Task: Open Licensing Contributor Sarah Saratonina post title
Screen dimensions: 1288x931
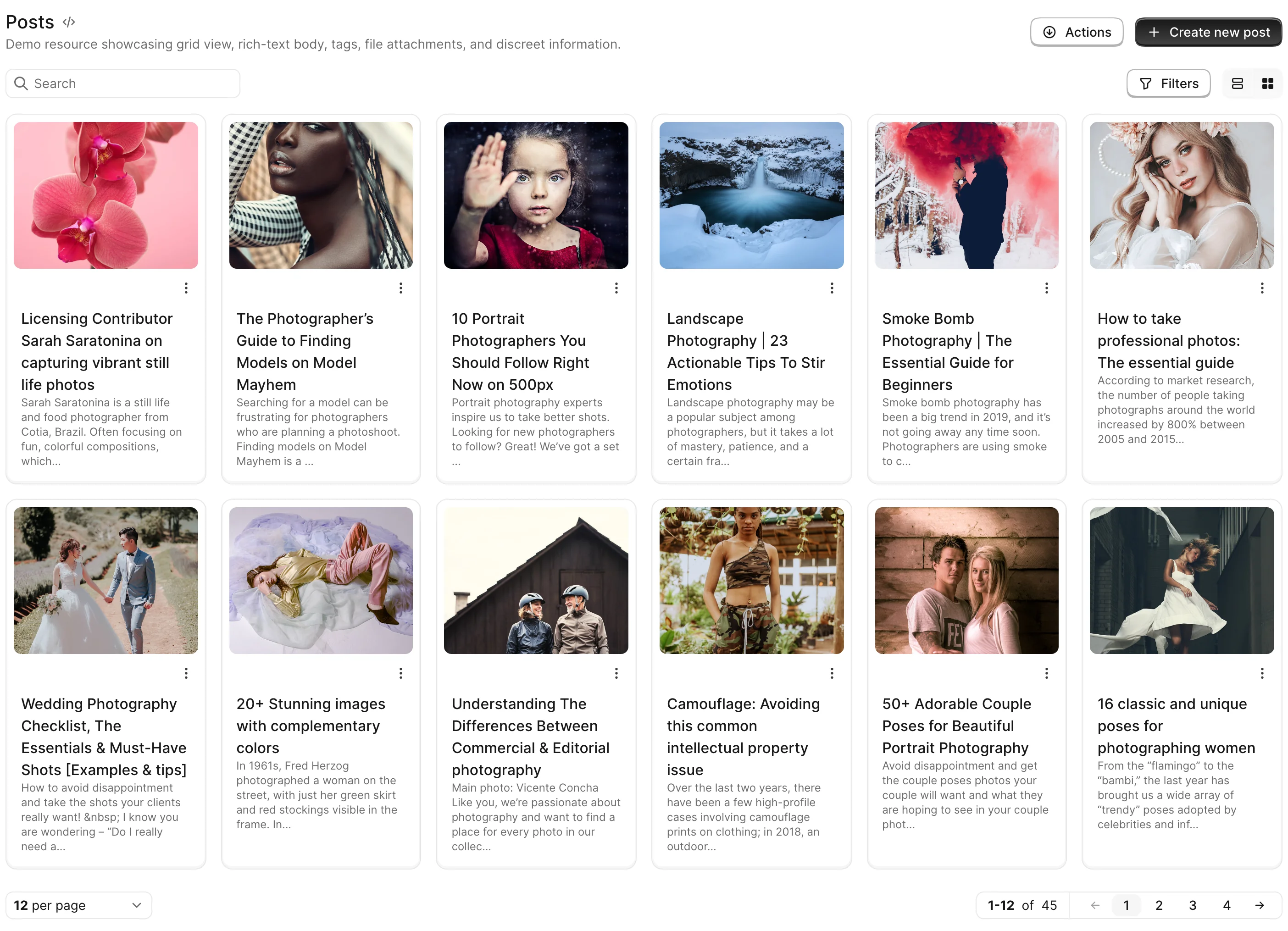Action: tap(98, 351)
